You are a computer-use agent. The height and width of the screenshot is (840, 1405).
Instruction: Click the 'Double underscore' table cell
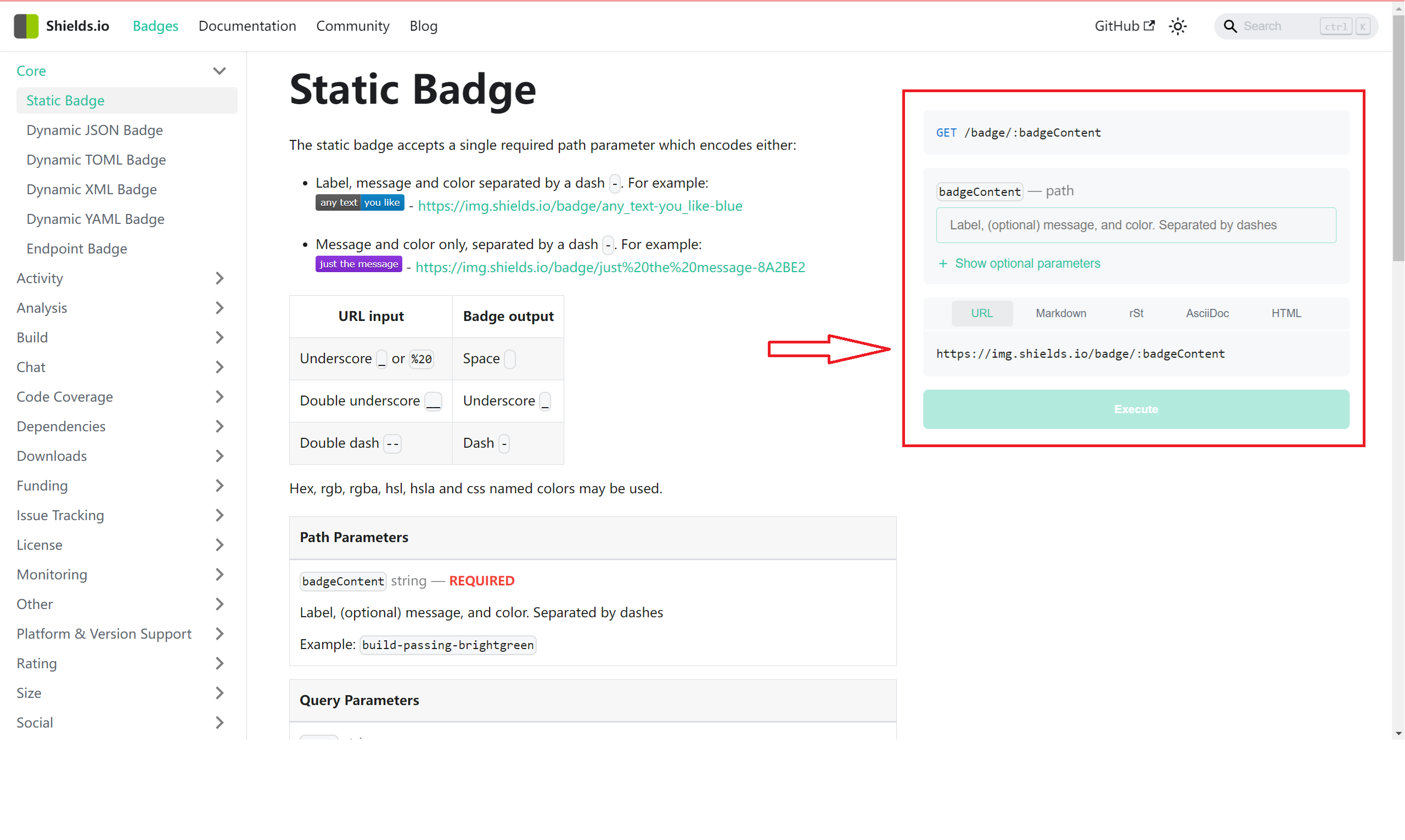(x=371, y=401)
